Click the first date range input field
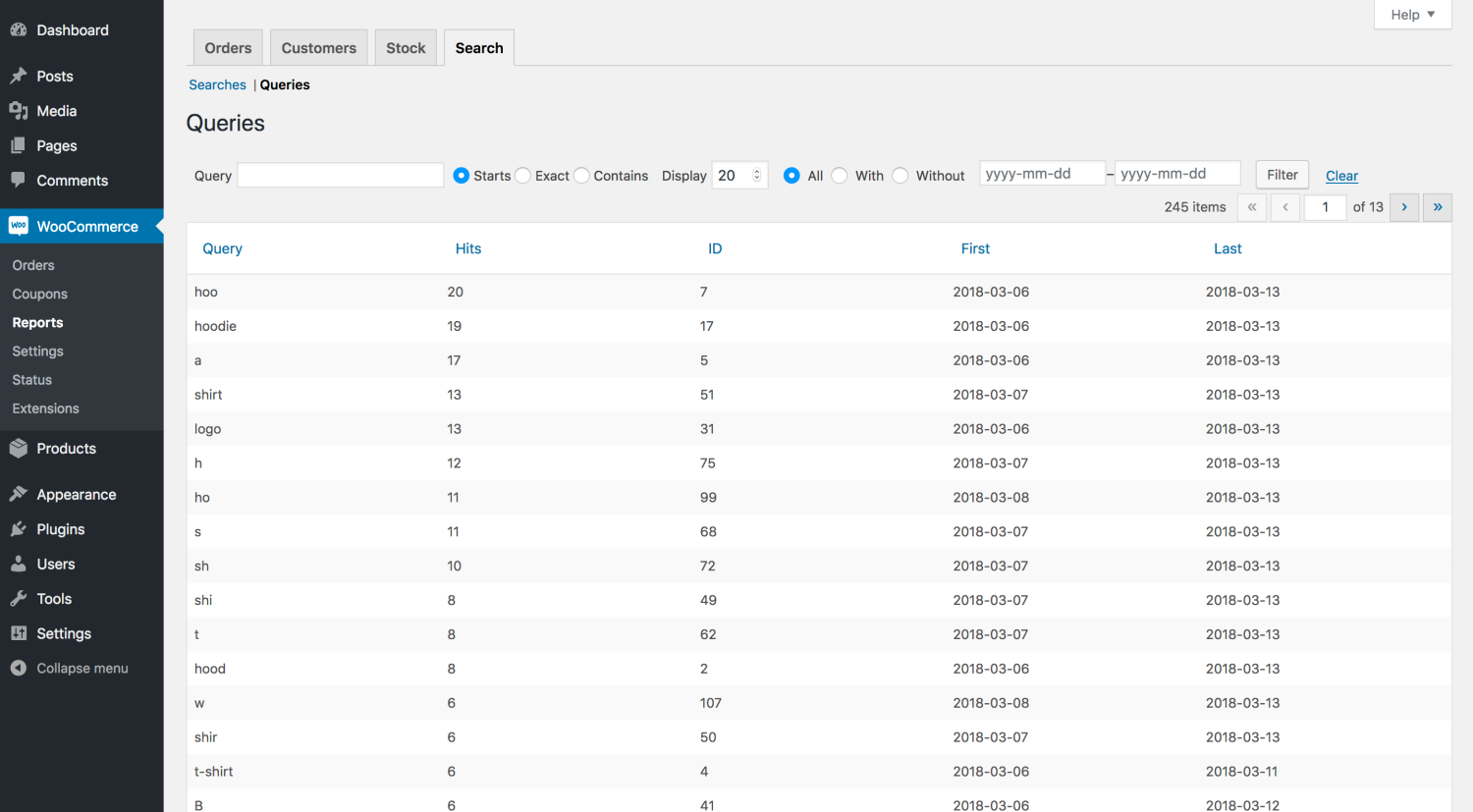1473x812 pixels. click(1042, 173)
